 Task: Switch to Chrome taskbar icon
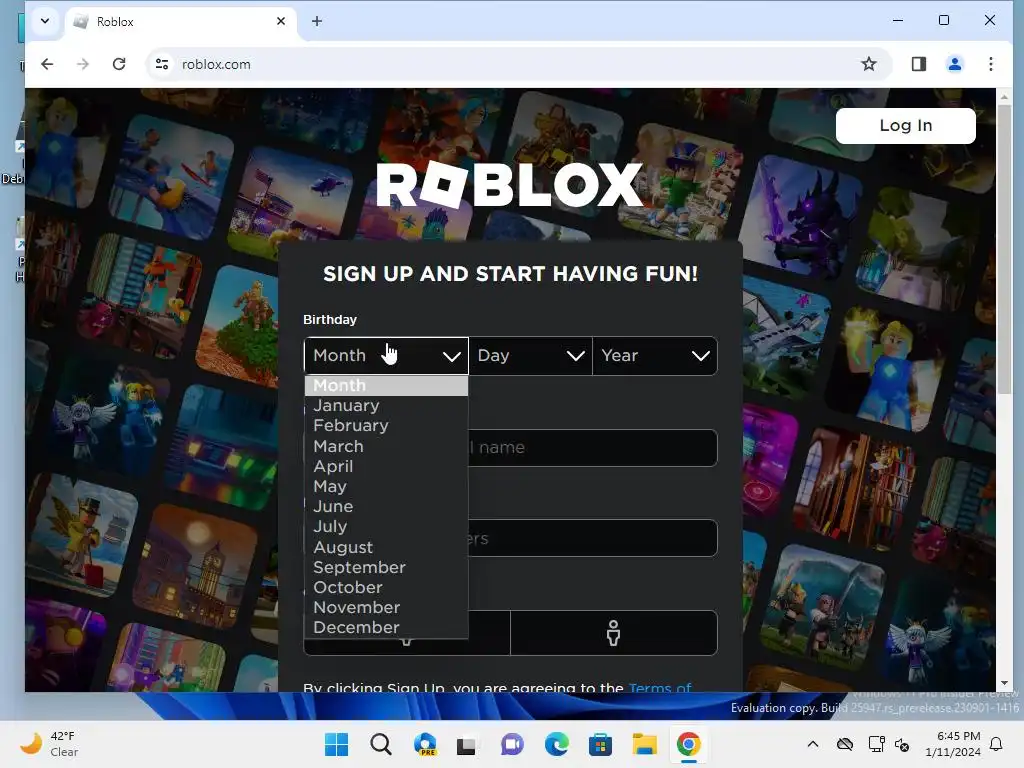pyautogui.click(x=688, y=744)
